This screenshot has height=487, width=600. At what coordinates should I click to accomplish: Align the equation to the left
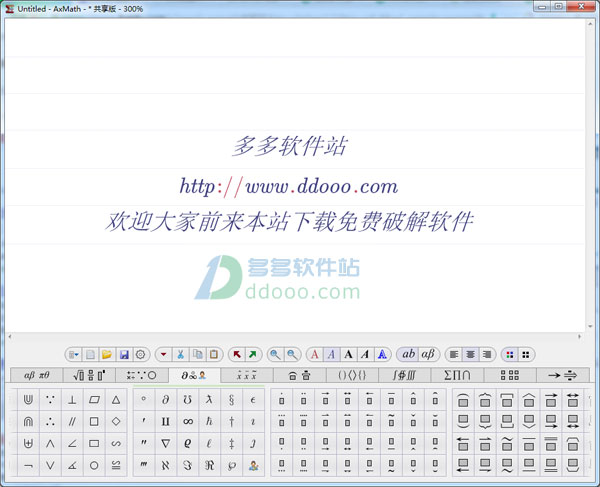[454, 355]
